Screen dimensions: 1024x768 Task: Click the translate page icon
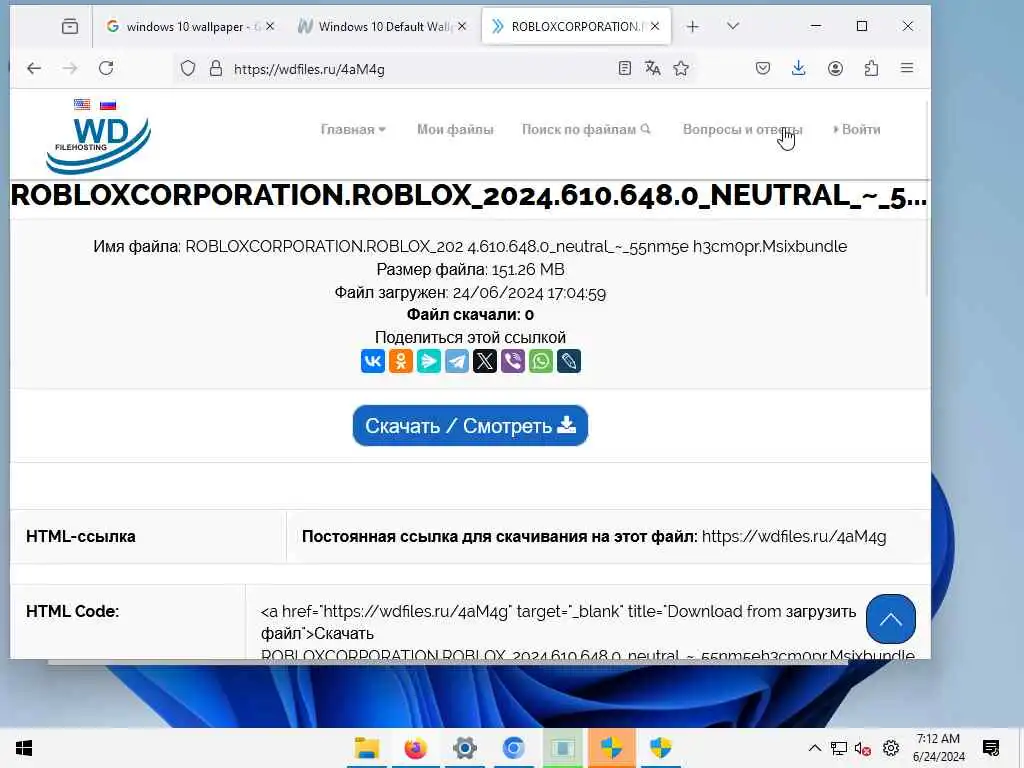click(x=652, y=68)
